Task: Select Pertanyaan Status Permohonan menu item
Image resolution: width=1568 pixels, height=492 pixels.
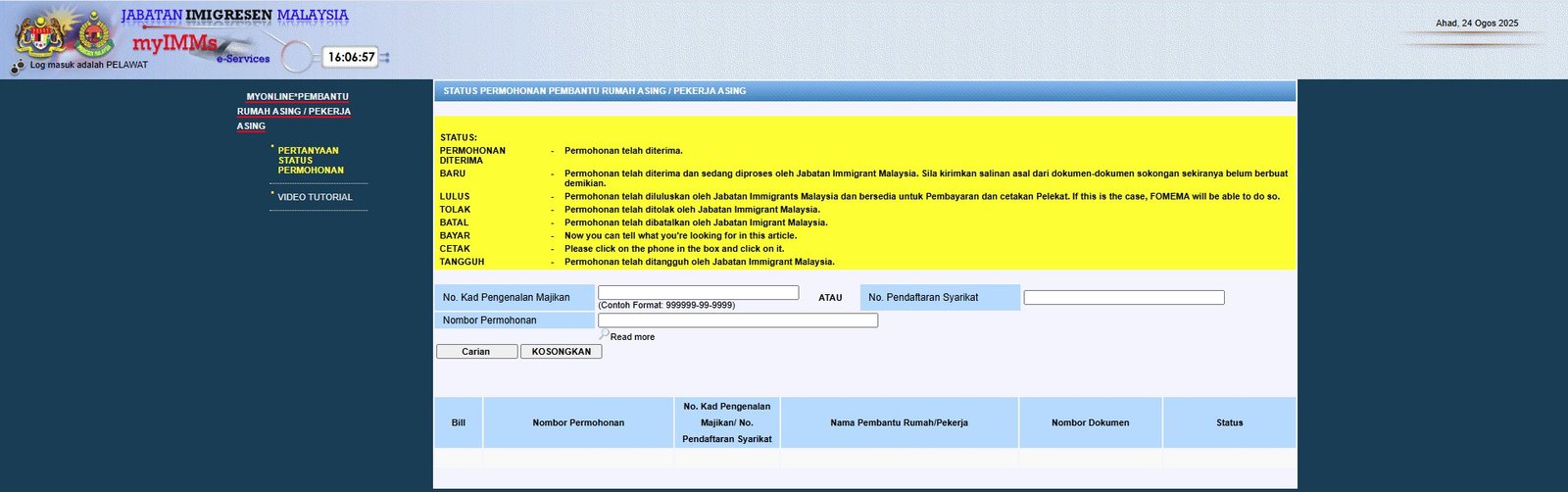Action: point(310,161)
